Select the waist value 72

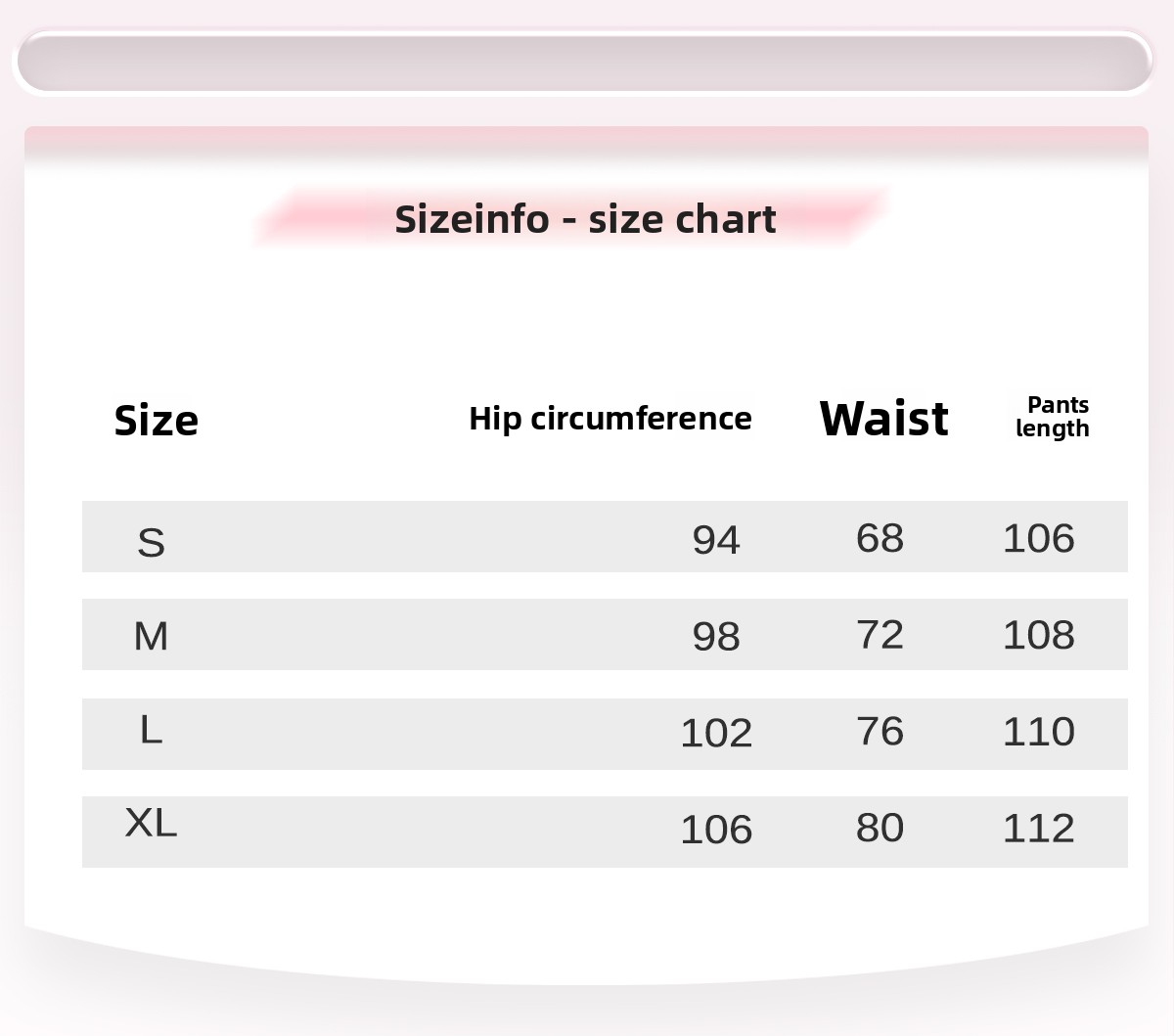880,634
